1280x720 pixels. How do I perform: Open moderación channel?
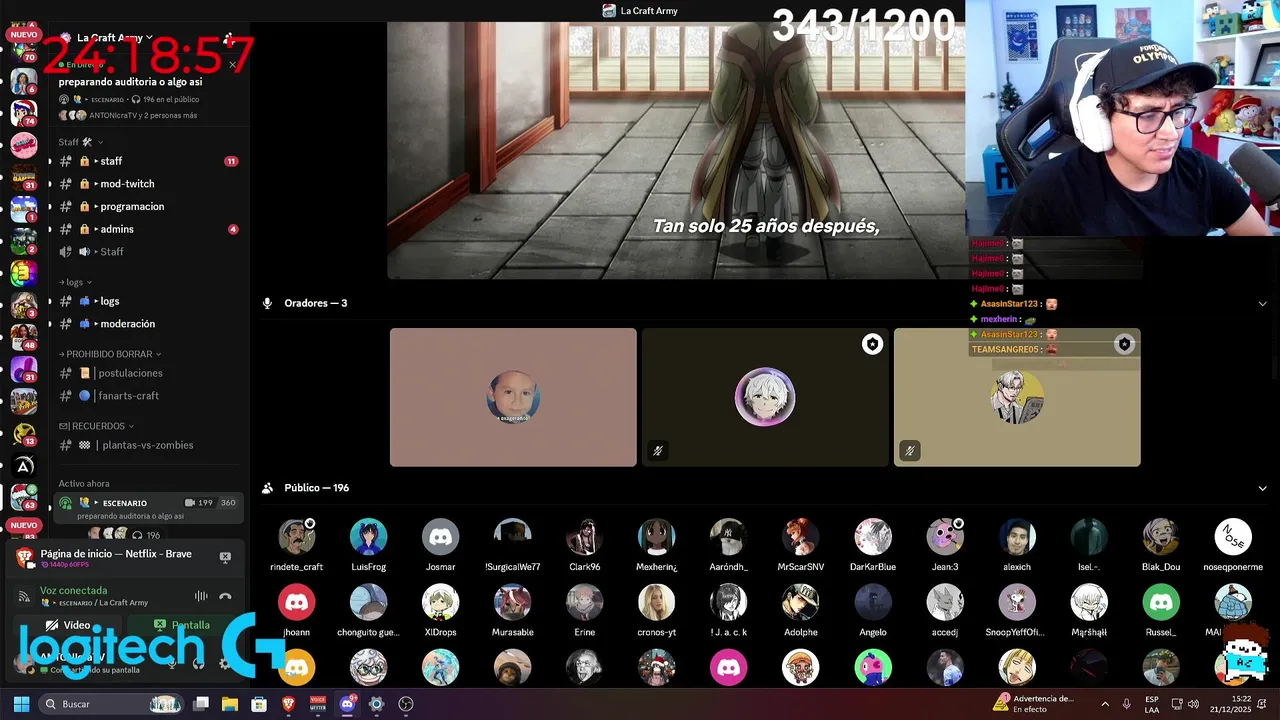pyautogui.click(x=147, y=324)
